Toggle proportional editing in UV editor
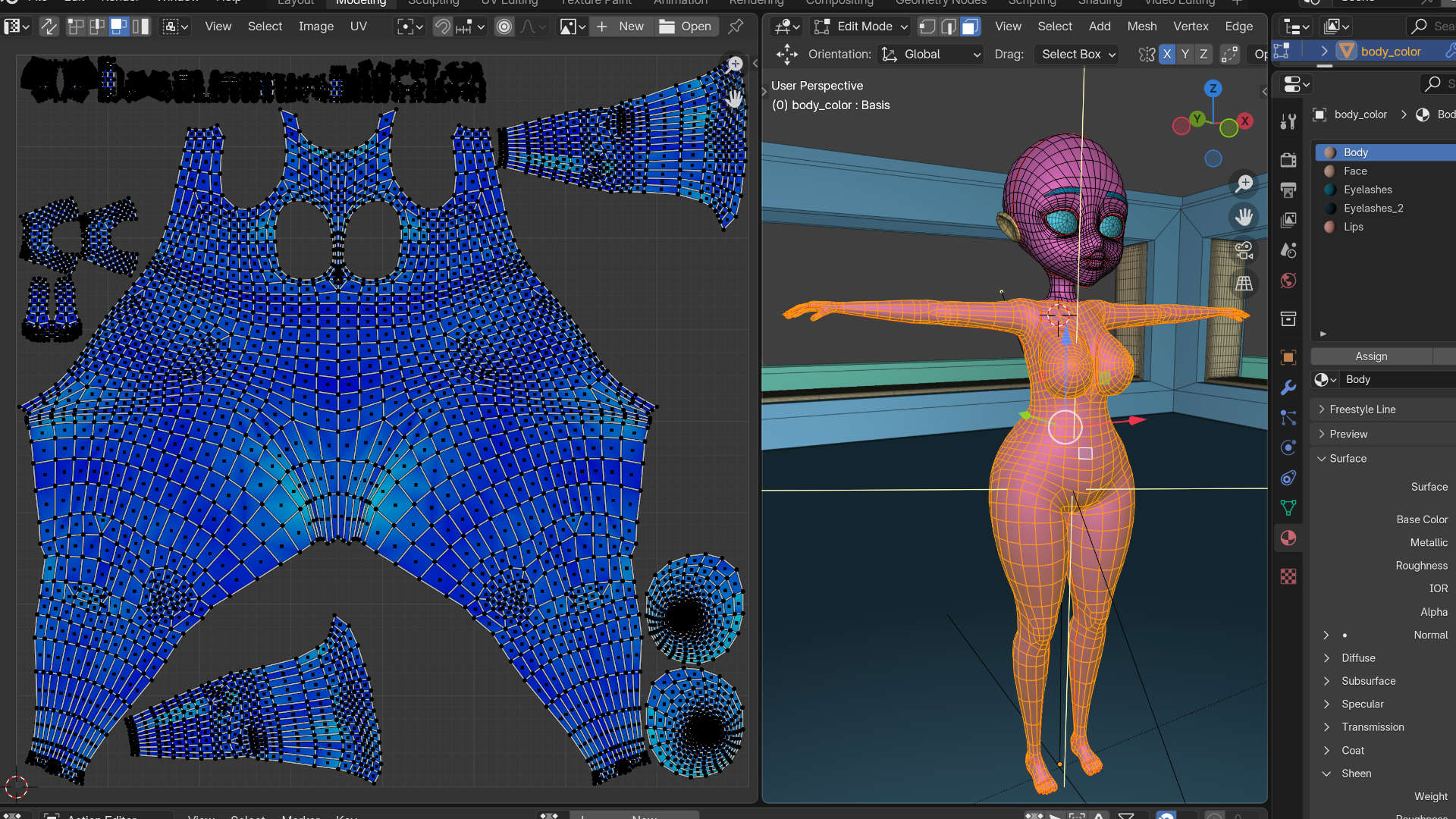1456x819 pixels. tap(504, 27)
